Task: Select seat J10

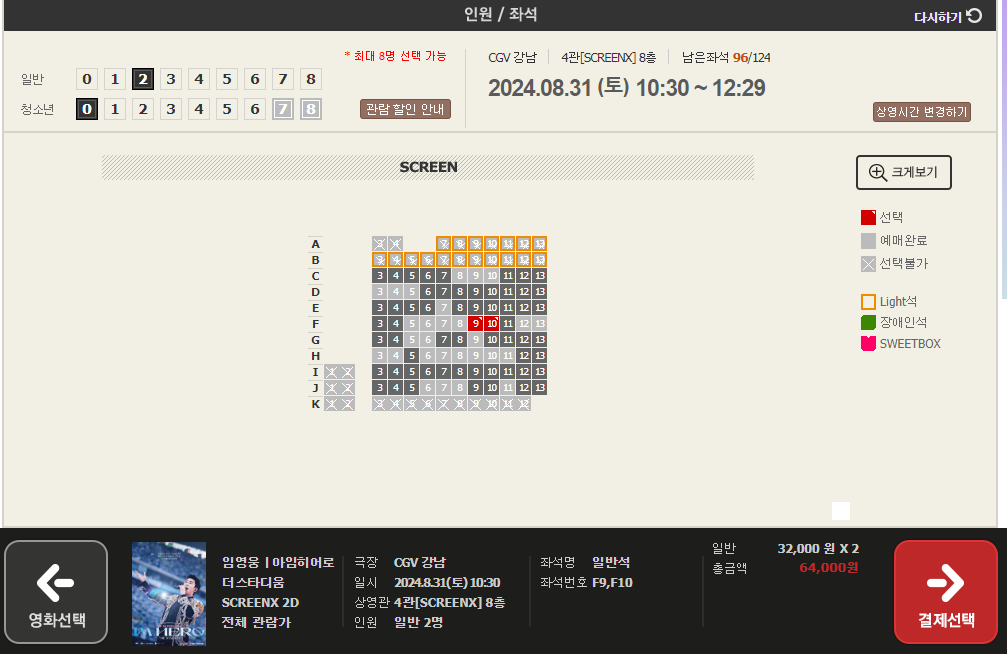Action: 491,387
